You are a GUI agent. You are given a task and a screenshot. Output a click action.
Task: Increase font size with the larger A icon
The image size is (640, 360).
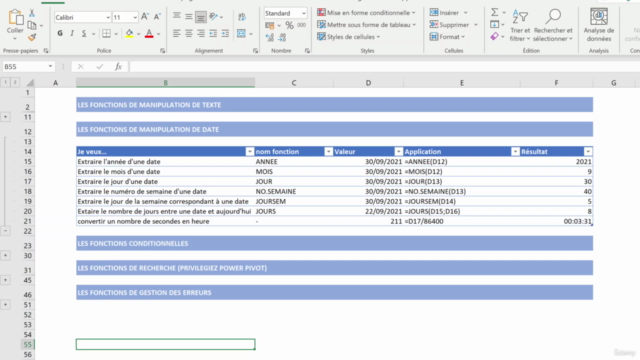click(145, 17)
